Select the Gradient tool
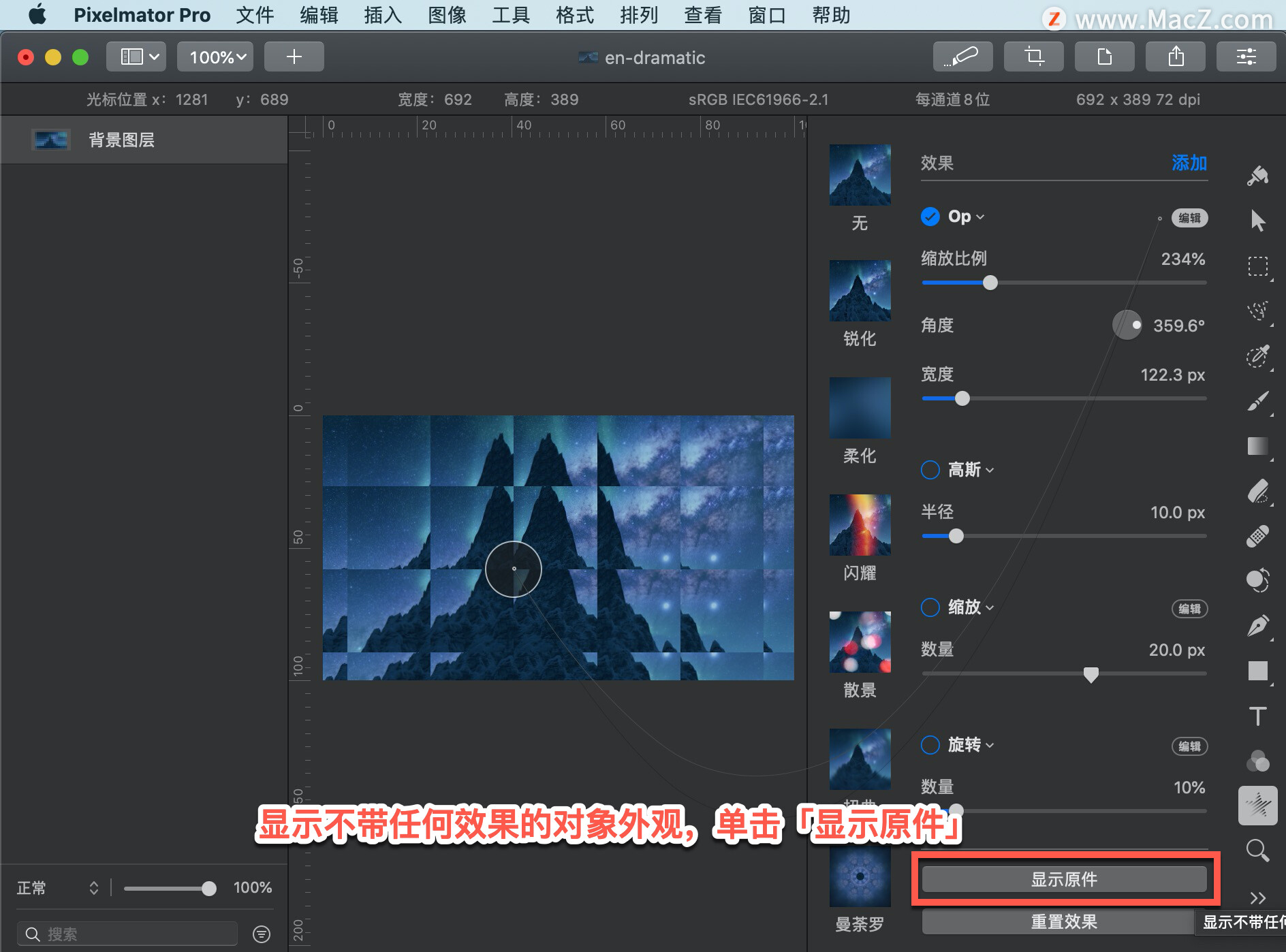1286x952 pixels. [1257, 446]
